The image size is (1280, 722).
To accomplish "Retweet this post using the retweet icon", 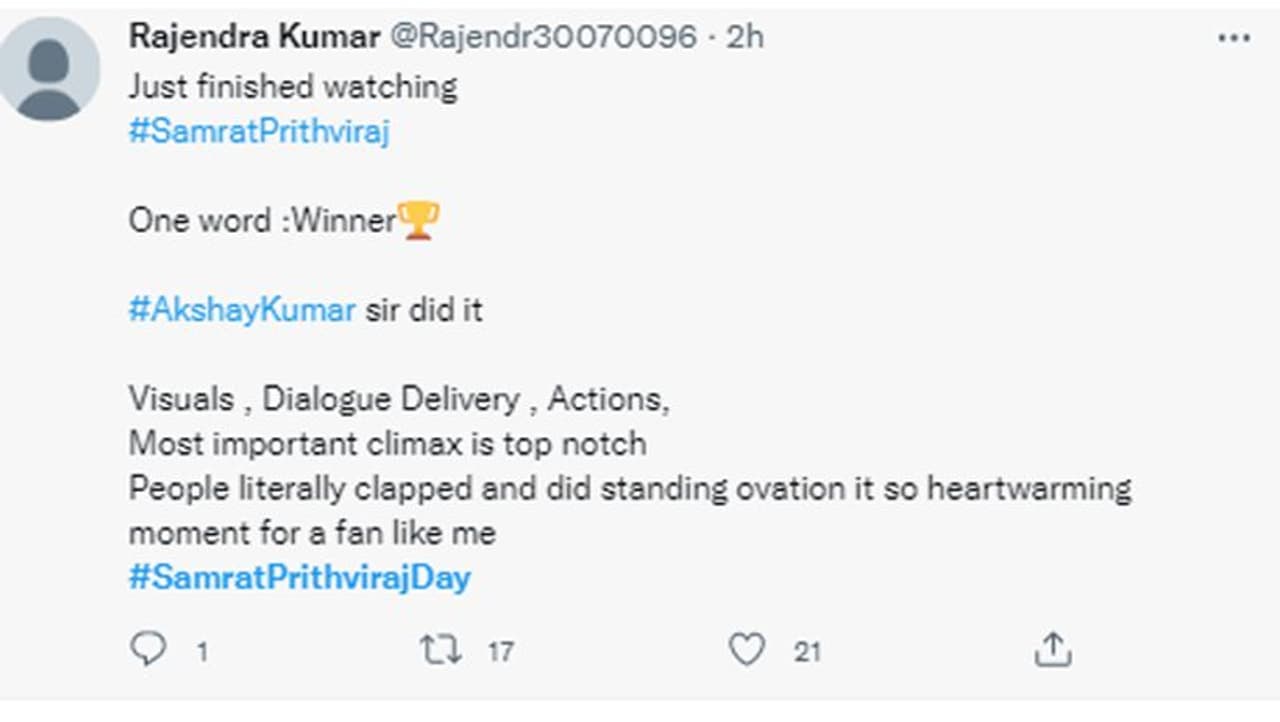I will (440, 651).
